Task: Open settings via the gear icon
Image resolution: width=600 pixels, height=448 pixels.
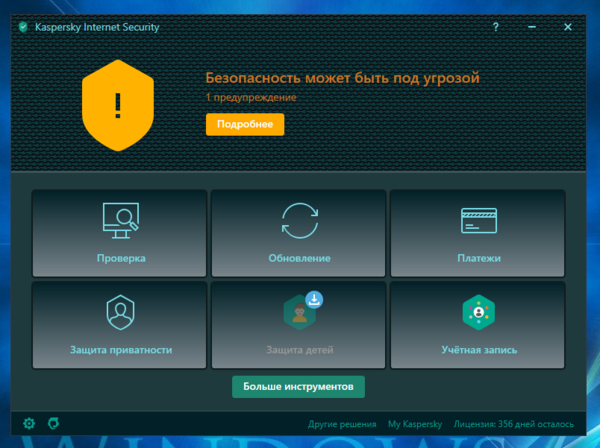Action: (29, 424)
